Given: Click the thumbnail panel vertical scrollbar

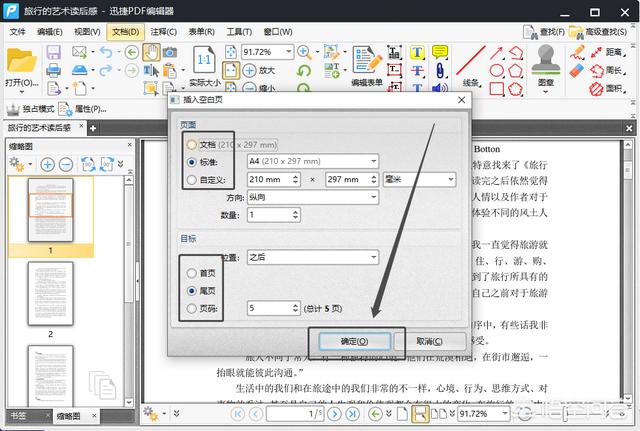Looking at the screenshot, I should [129, 245].
